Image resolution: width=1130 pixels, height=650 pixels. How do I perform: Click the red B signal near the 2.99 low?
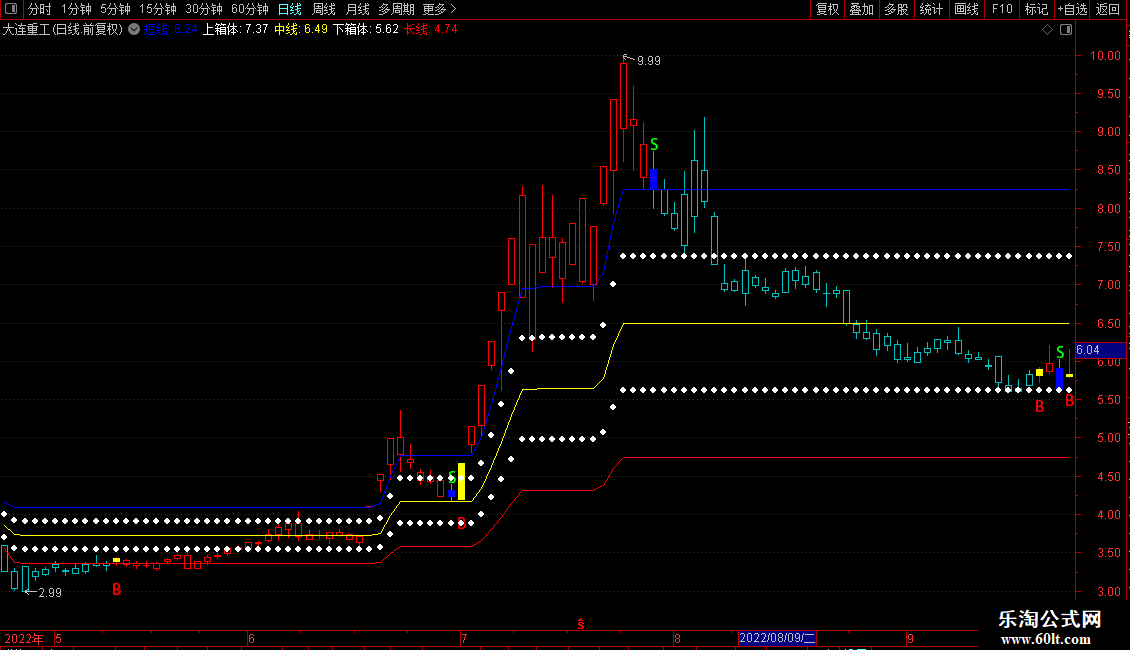[117, 589]
